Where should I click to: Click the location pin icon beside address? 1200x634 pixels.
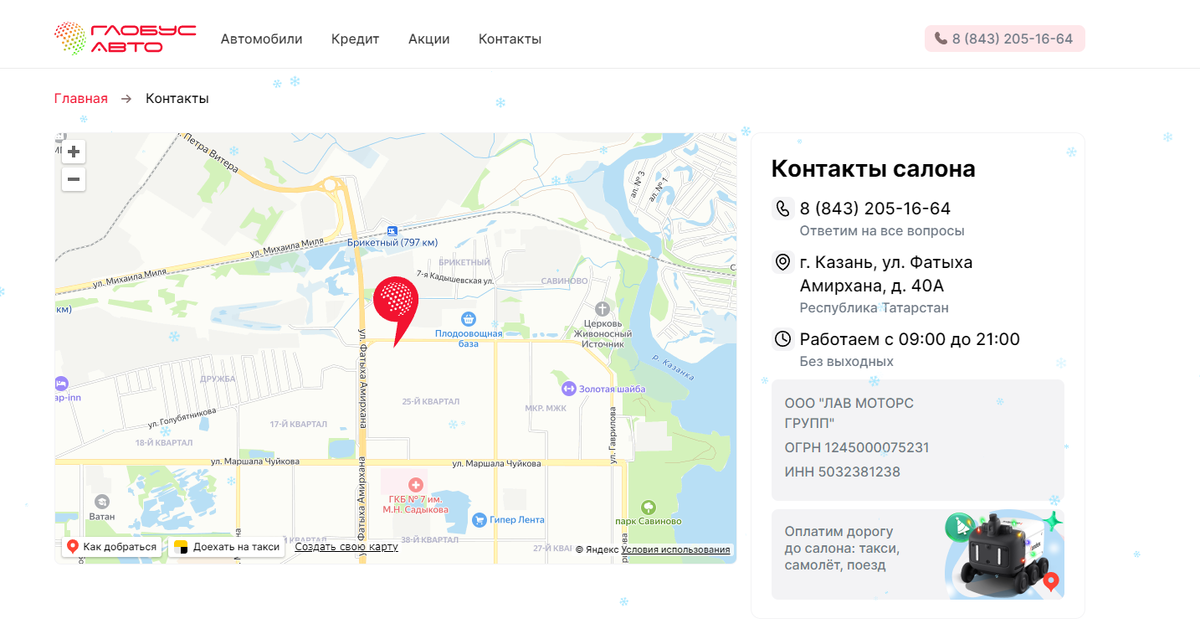783,262
